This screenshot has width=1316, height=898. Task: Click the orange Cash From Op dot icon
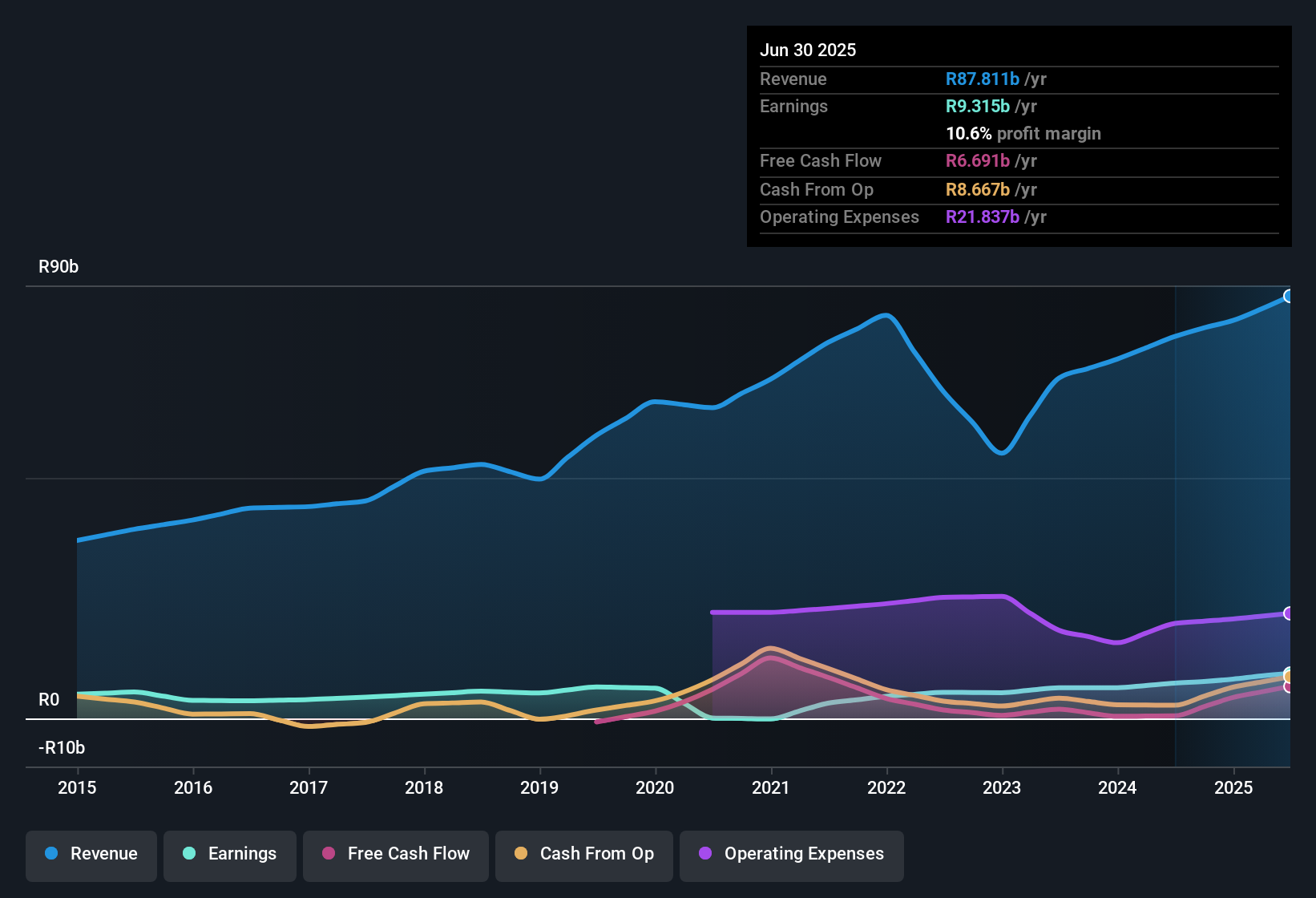click(x=520, y=854)
